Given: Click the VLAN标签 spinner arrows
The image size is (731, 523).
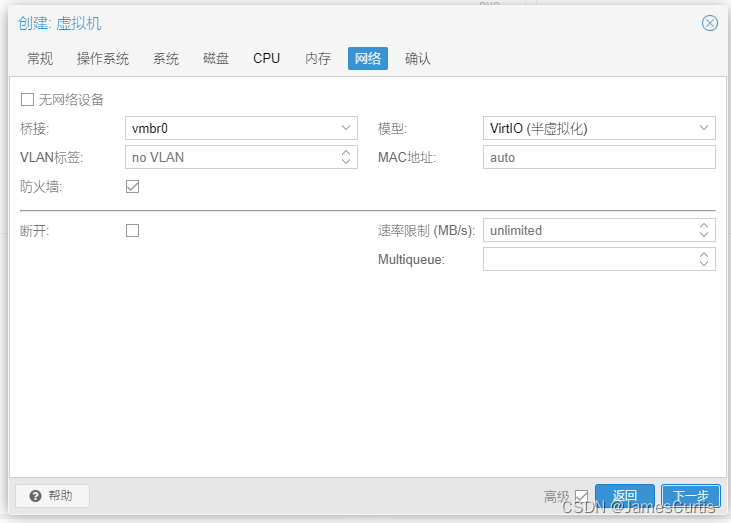Looking at the screenshot, I should pyautogui.click(x=345, y=157).
